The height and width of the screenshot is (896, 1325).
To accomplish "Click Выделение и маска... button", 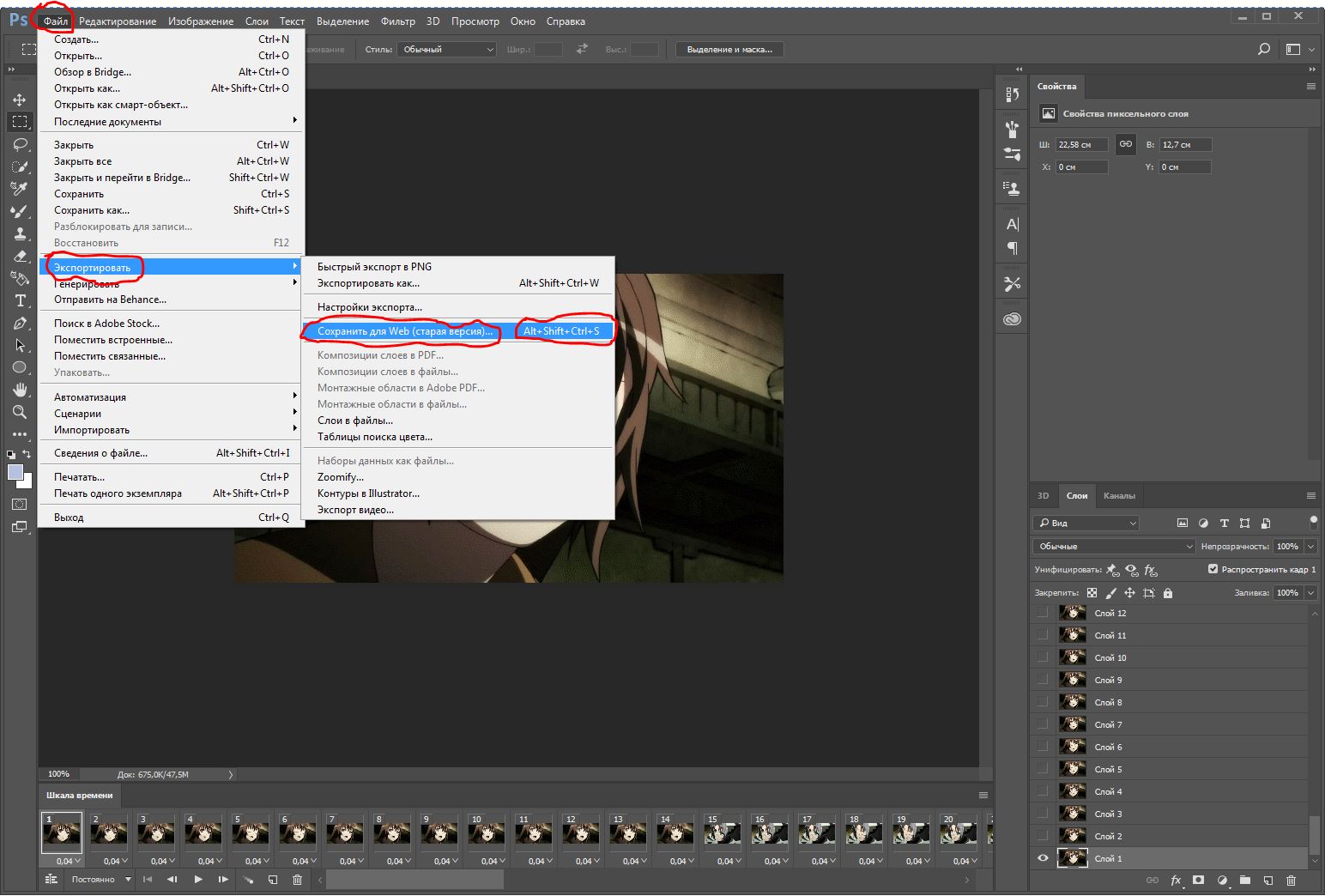I will pos(729,50).
